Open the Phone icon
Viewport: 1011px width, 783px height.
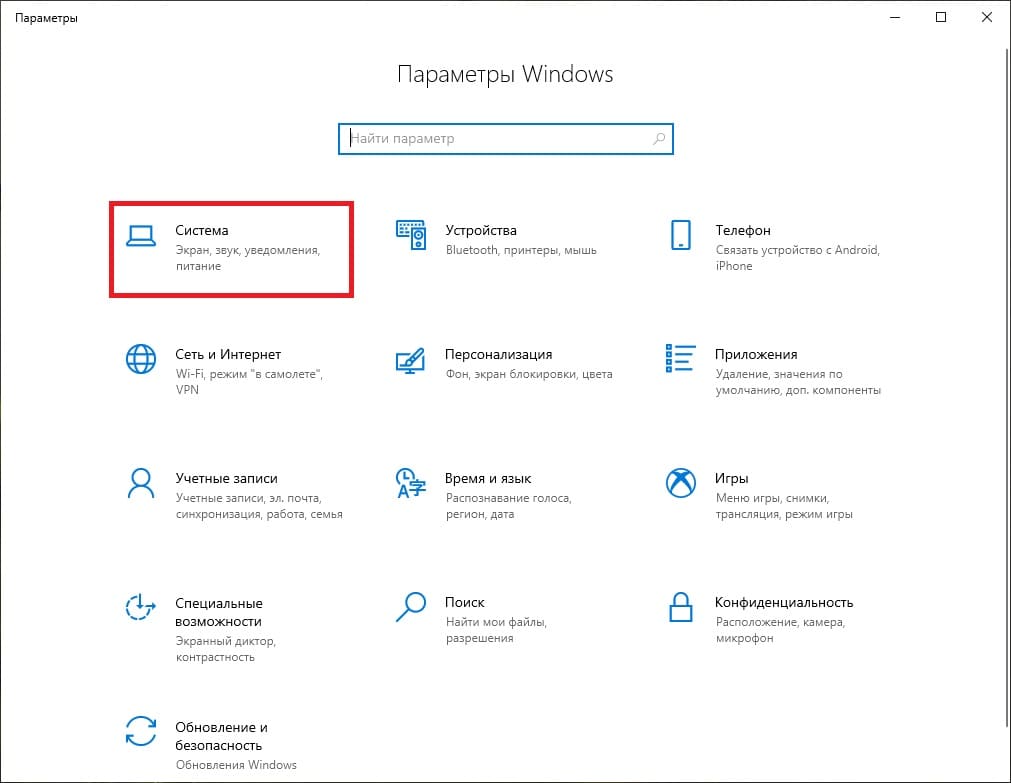(681, 235)
